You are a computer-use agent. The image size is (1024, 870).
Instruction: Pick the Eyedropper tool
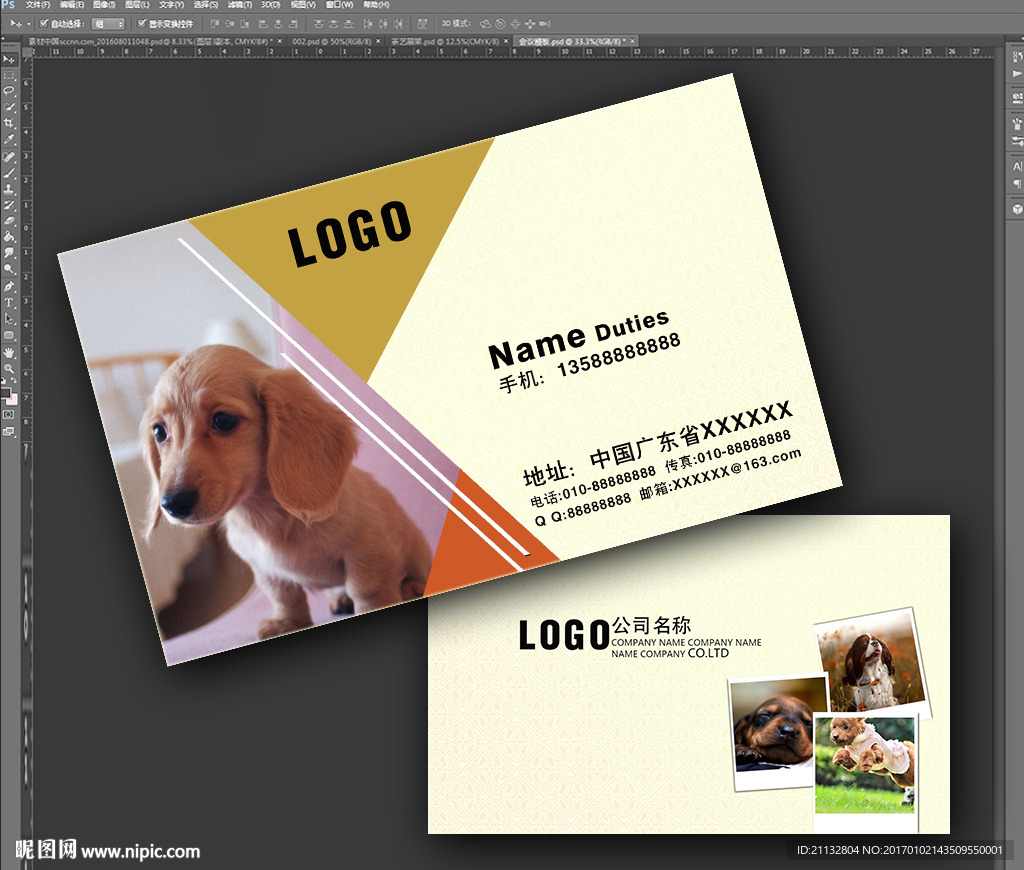click(9, 138)
